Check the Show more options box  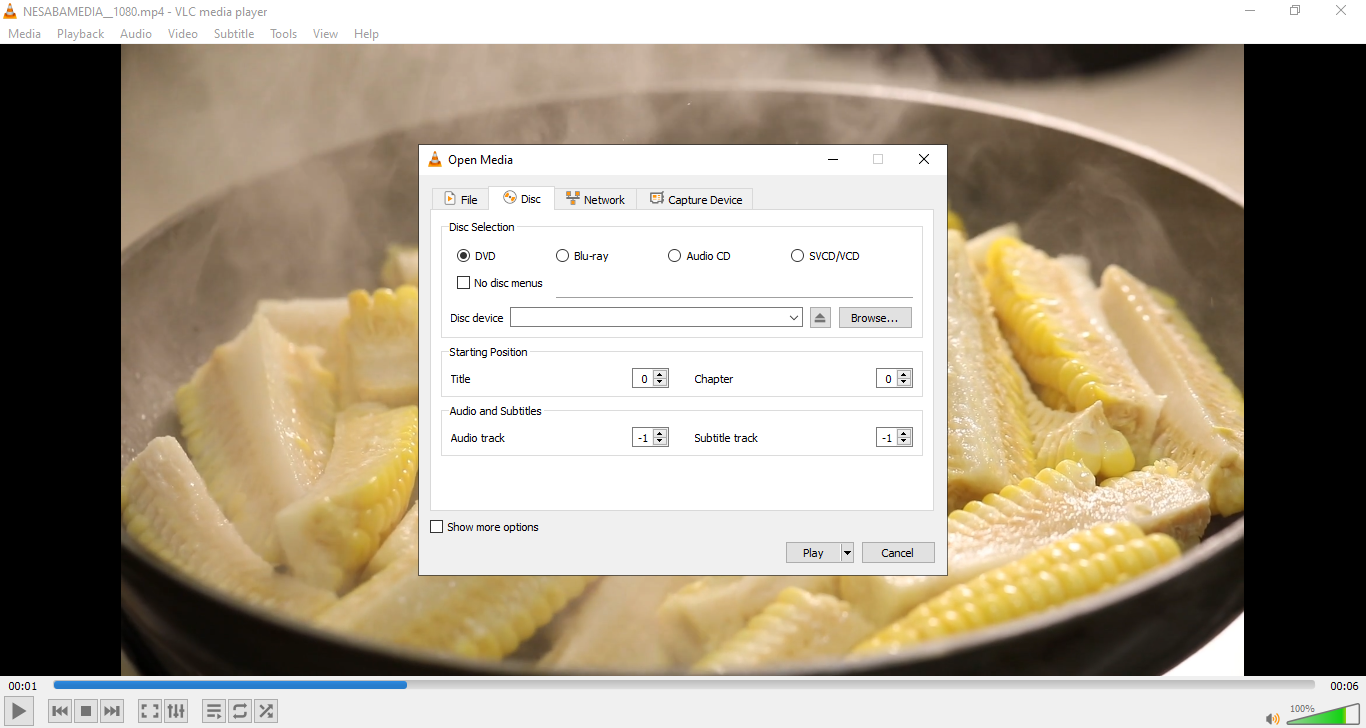coord(437,527)
